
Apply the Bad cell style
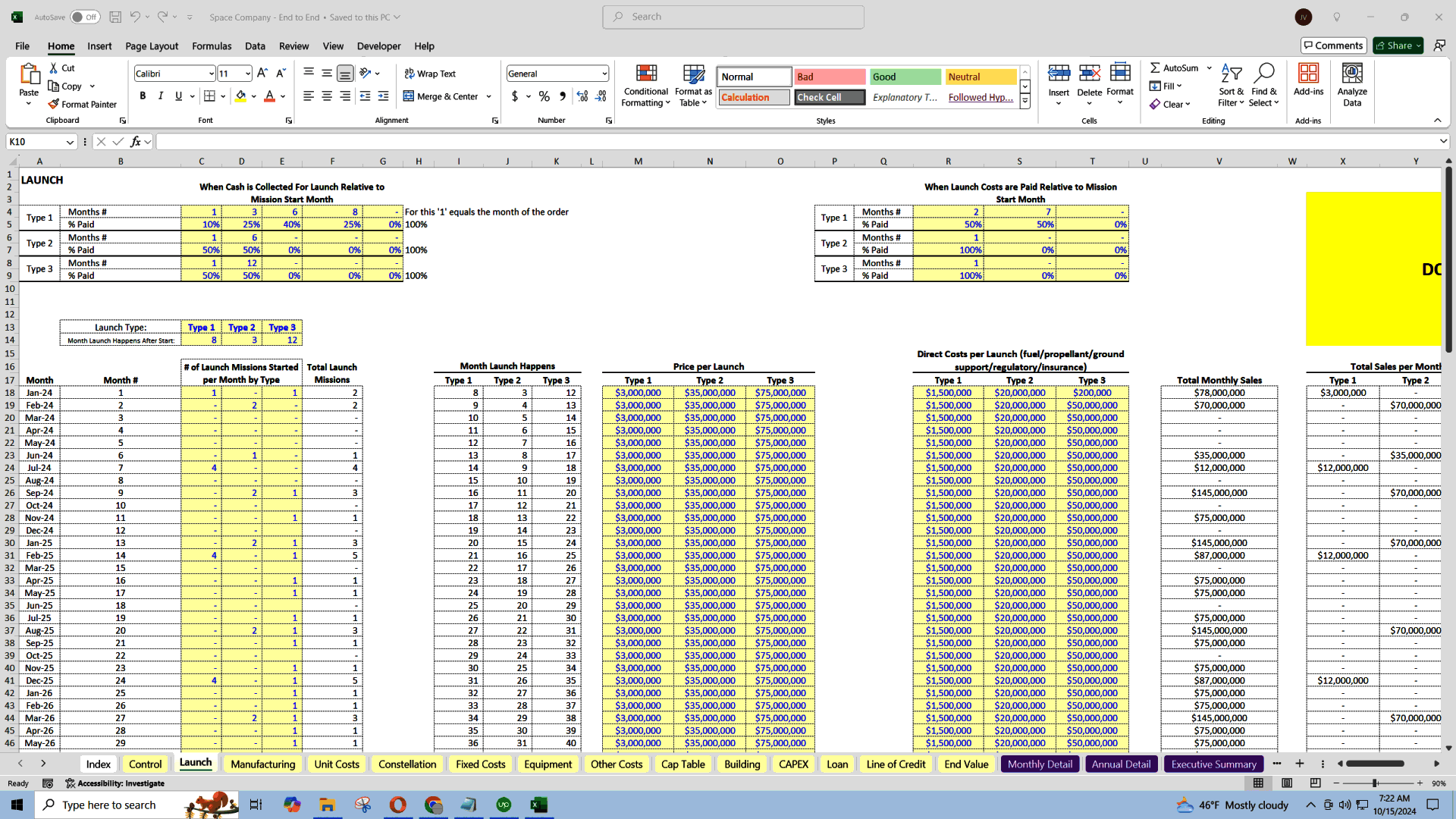(x=830, y=77)
